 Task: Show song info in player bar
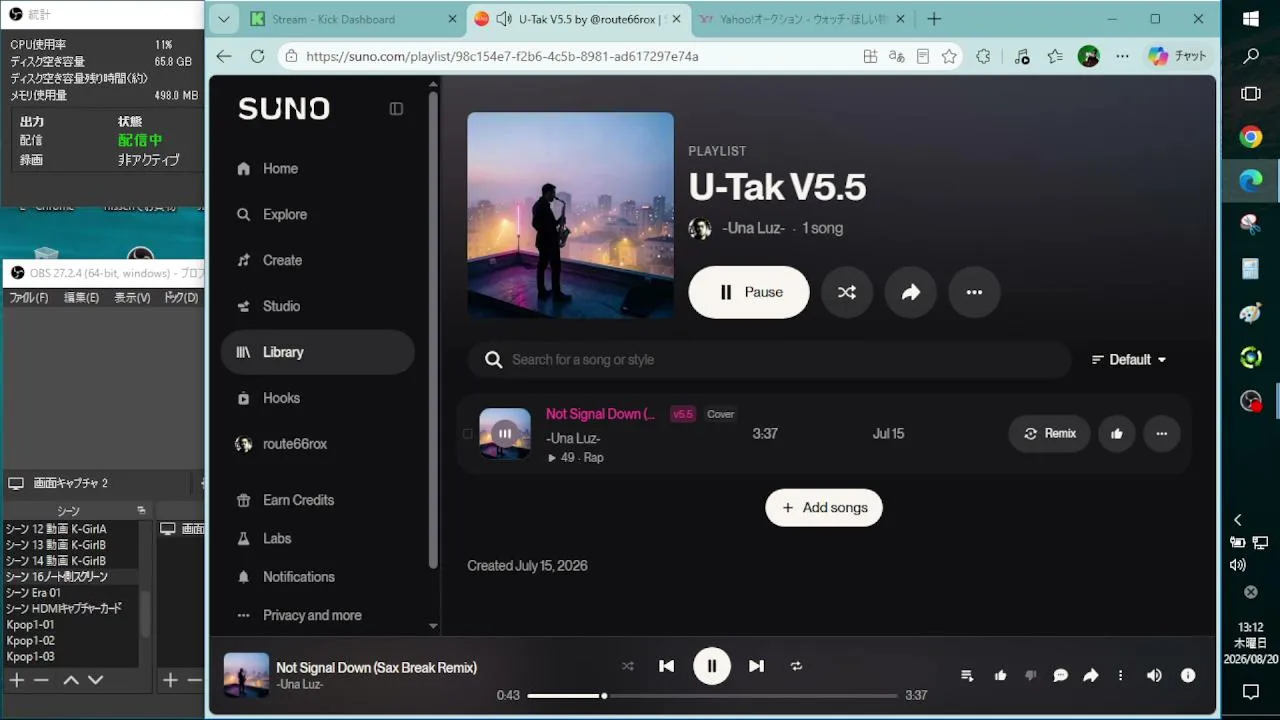(1188, 676)
